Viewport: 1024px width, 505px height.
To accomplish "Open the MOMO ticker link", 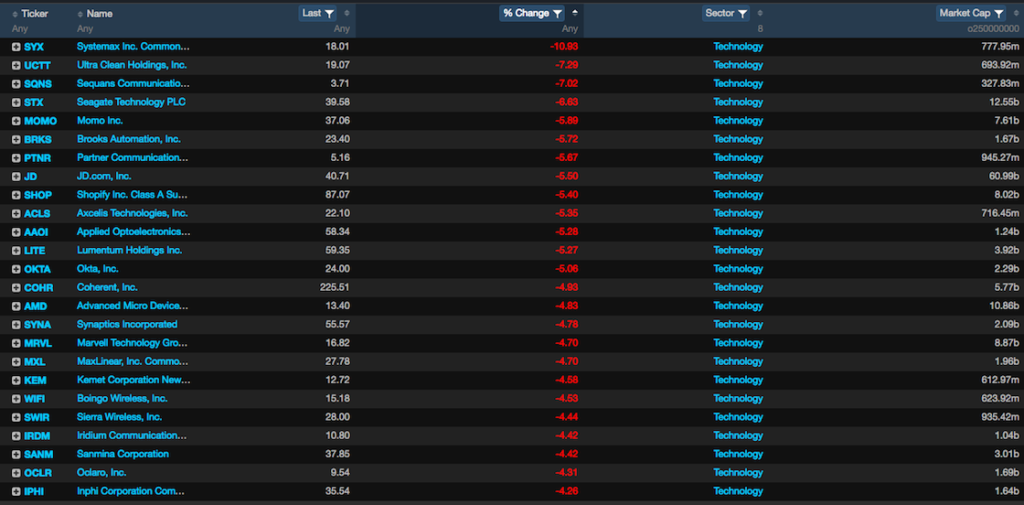I will (x=40, y=121).
